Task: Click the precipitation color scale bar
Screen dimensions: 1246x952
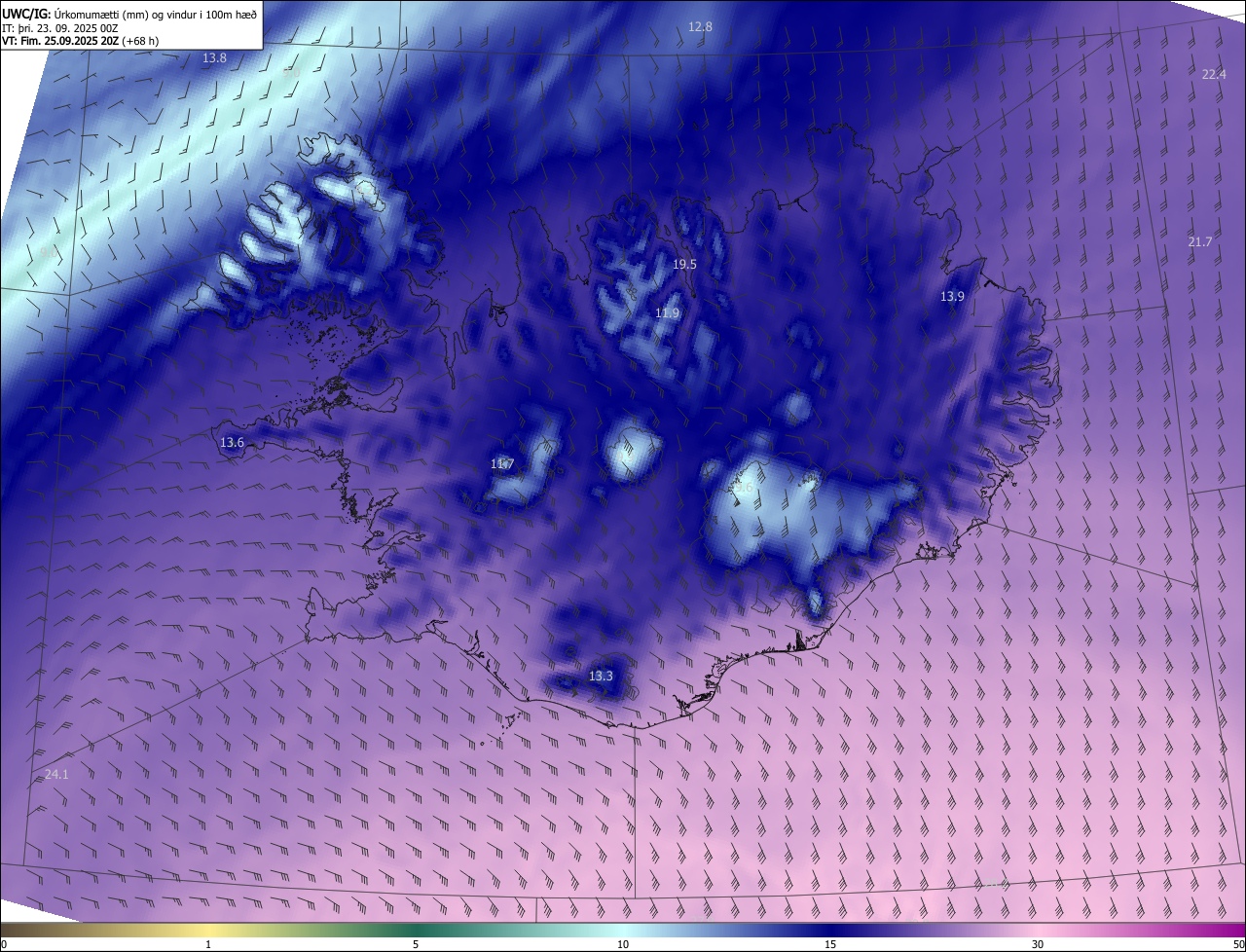Action: (623, 930)
